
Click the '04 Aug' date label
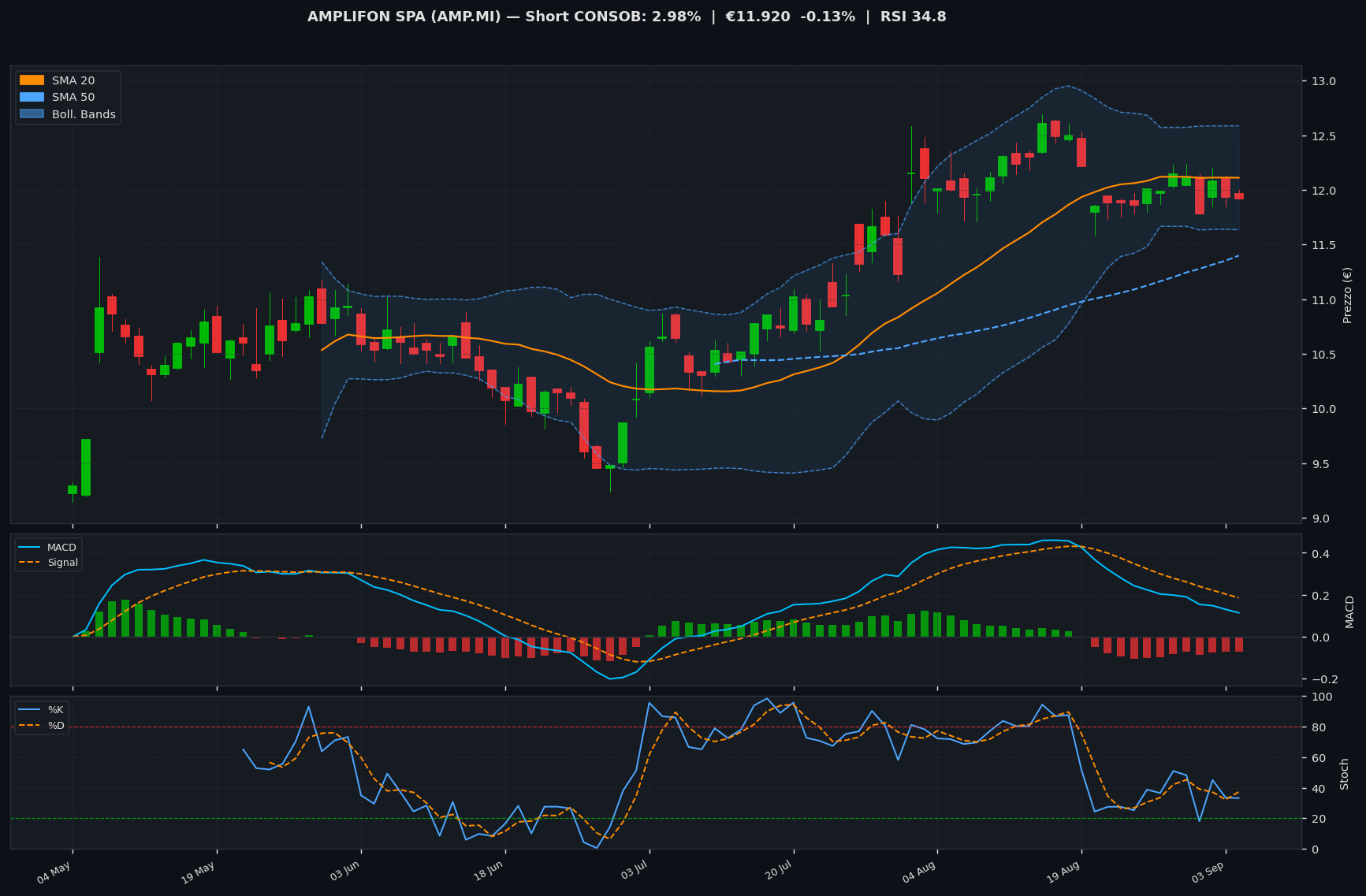coord(920,872)
